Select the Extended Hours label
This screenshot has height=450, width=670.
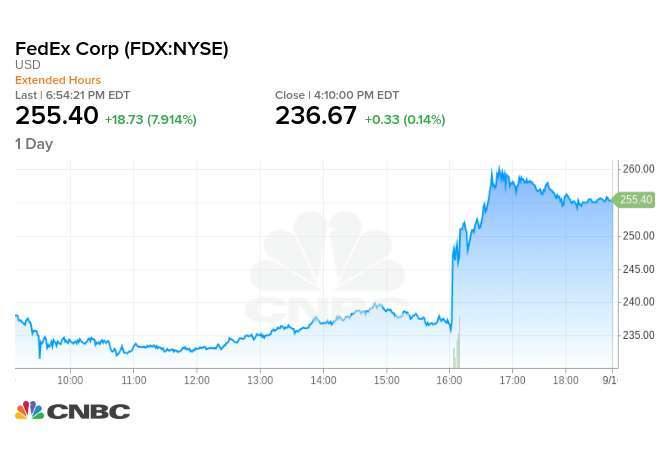(x=58, y=80)
